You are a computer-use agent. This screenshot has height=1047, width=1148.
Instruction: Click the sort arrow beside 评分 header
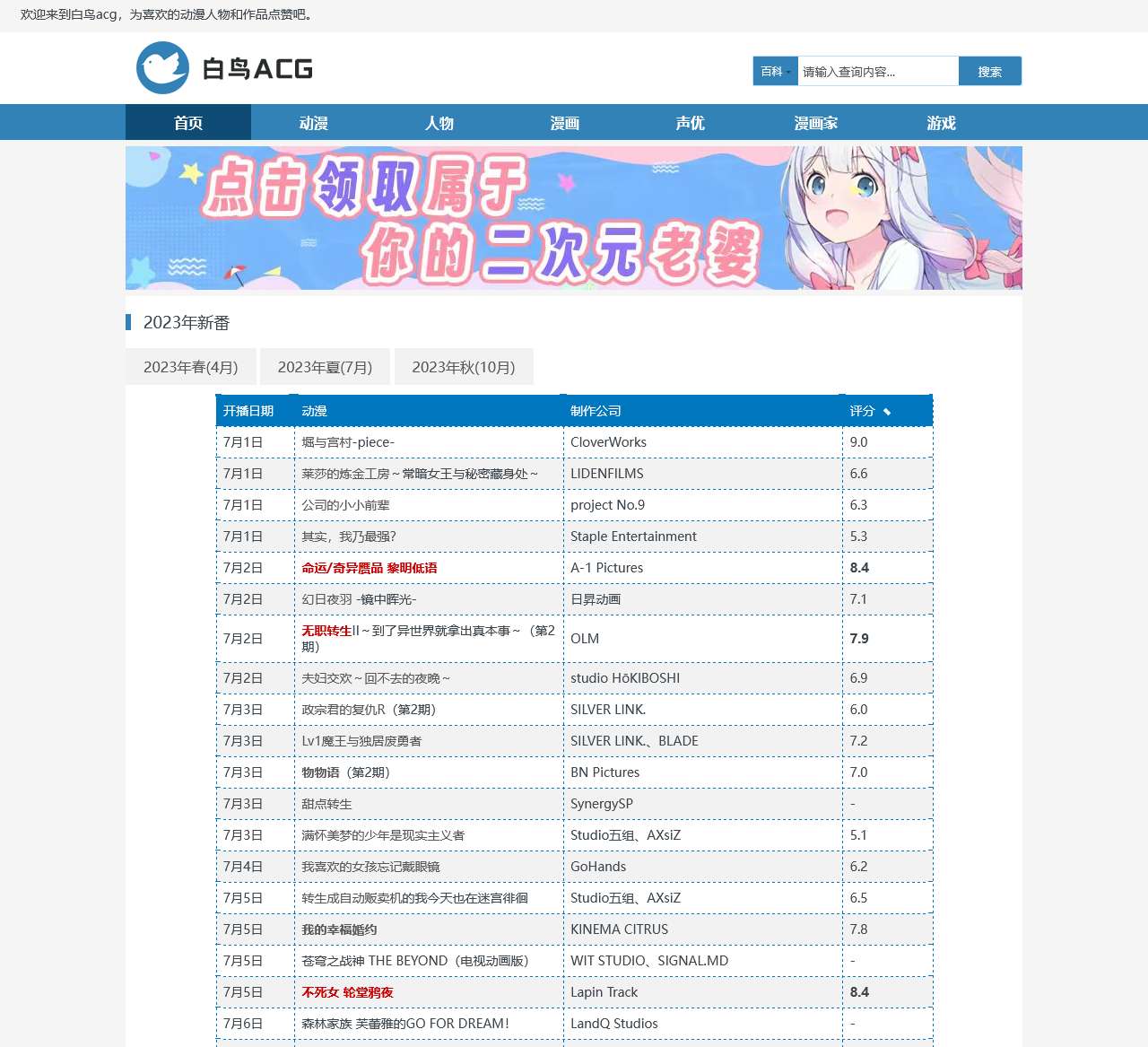(x=887, y=412)
